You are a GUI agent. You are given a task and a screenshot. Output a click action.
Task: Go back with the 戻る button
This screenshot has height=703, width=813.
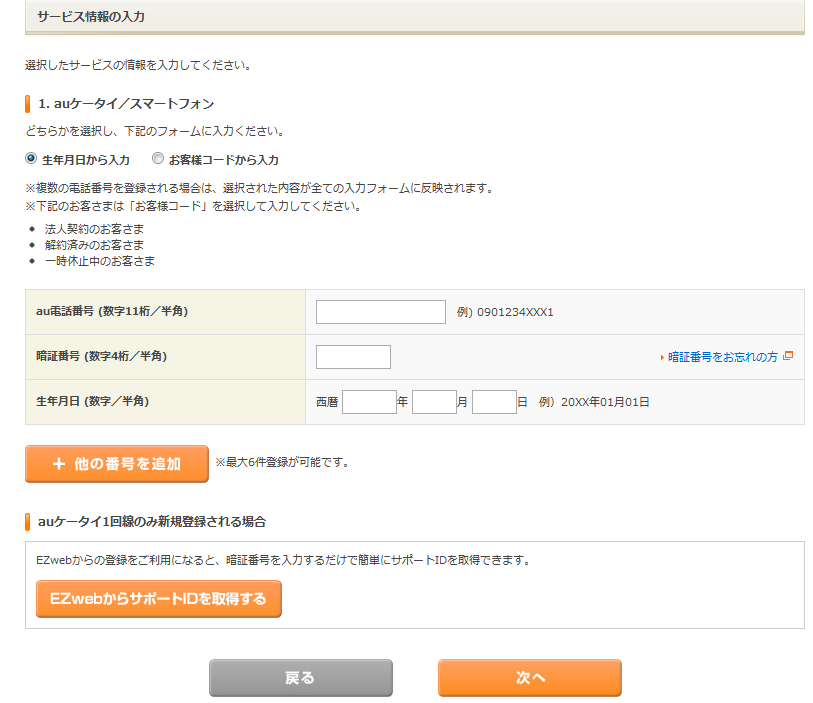click(300, 678)
